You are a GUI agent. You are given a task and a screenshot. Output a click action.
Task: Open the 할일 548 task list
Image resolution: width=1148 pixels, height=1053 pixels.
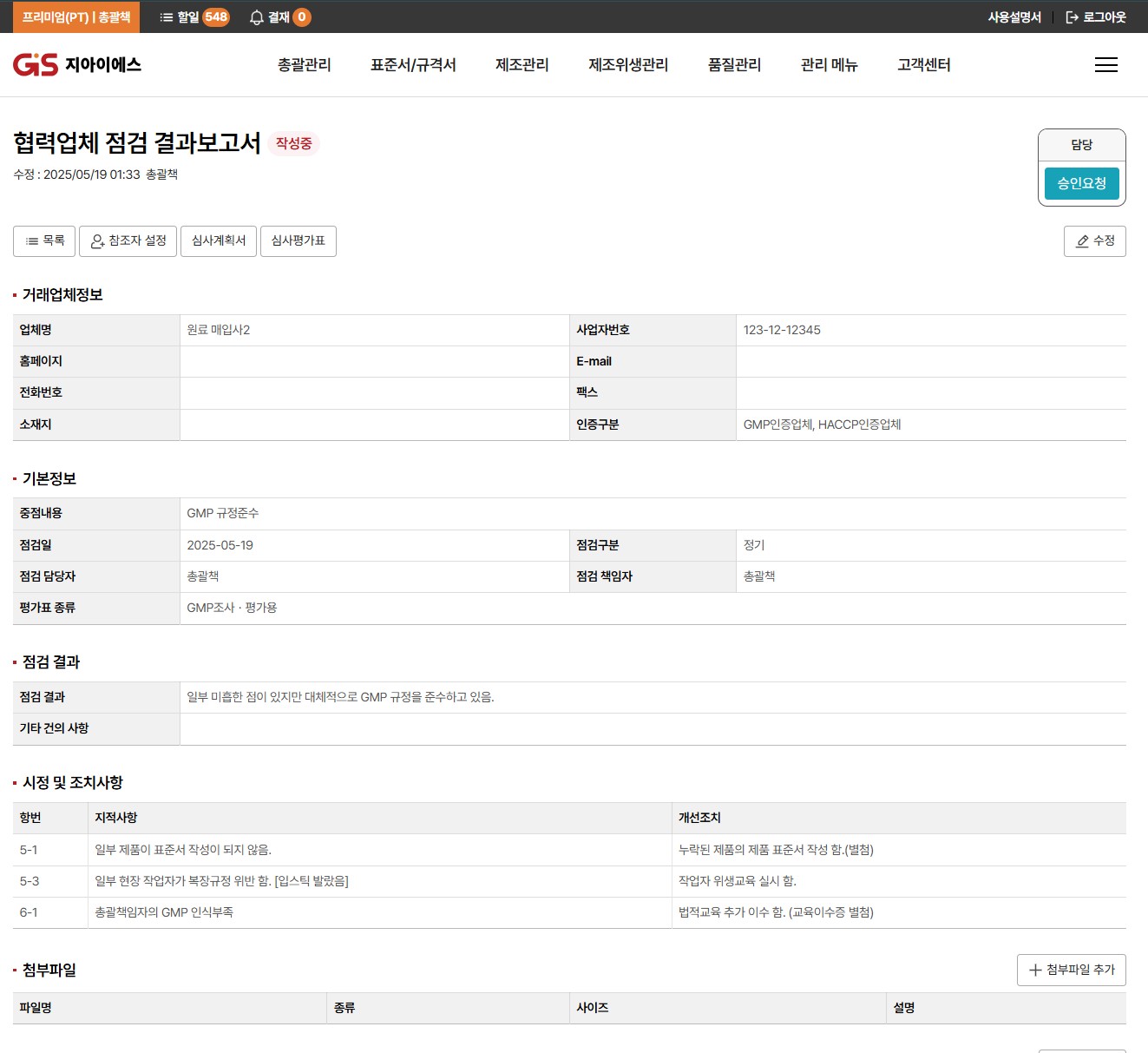point(194,17)
